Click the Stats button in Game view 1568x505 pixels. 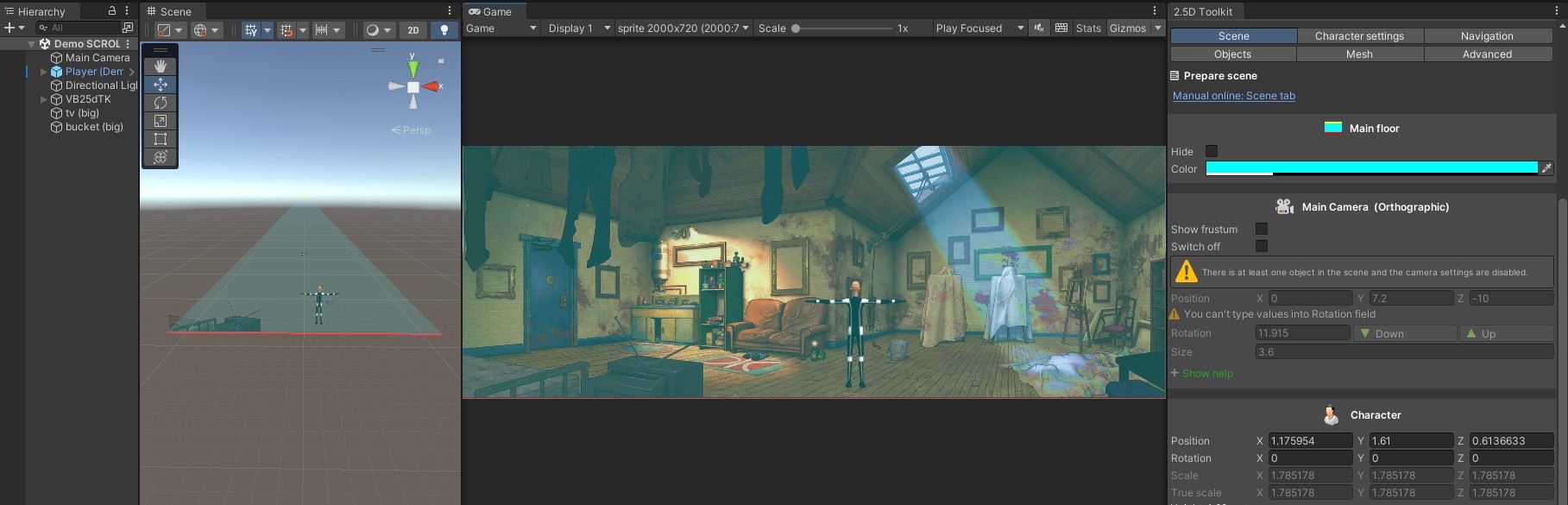coord(1088,28)
